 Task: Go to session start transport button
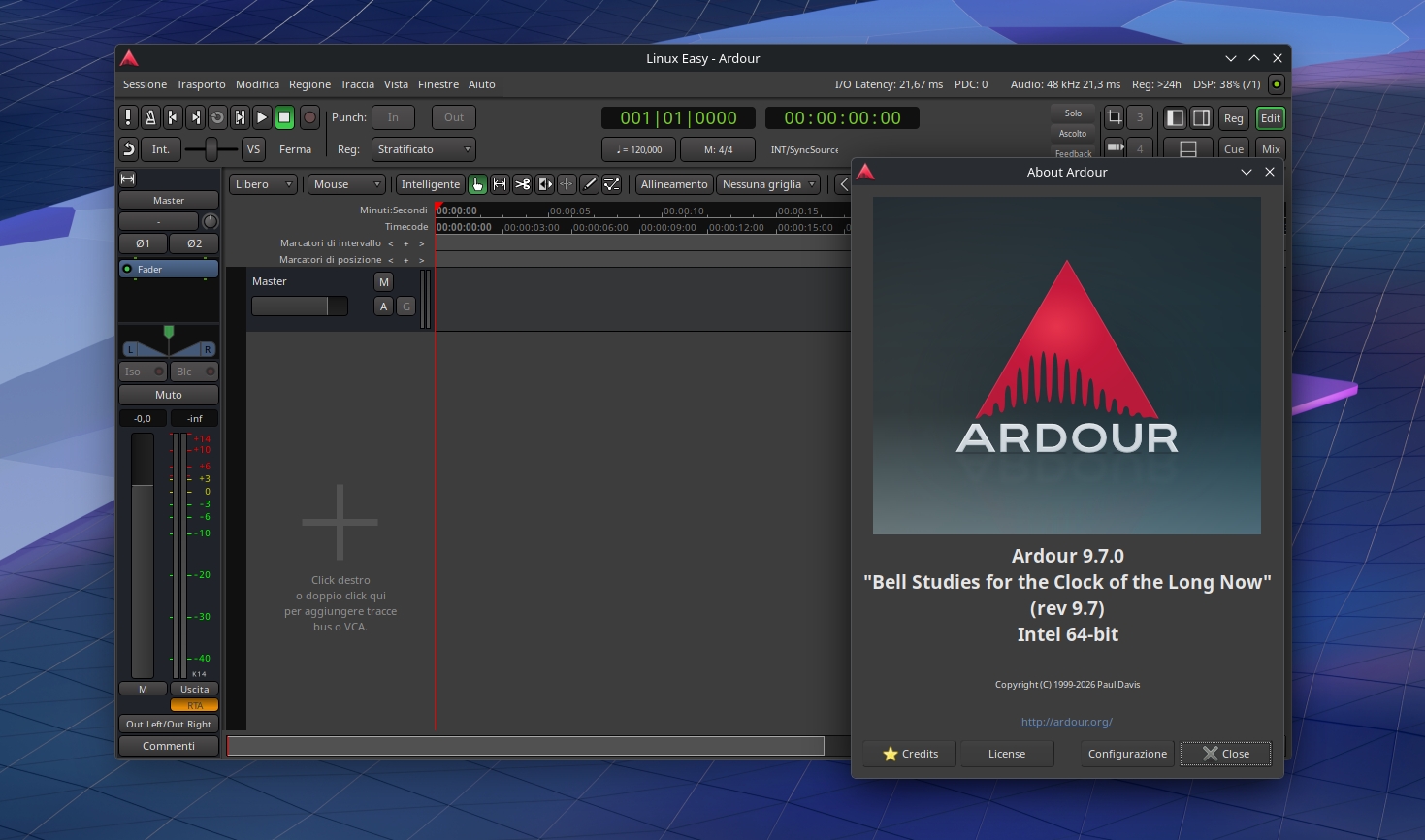tap(173, 117)
